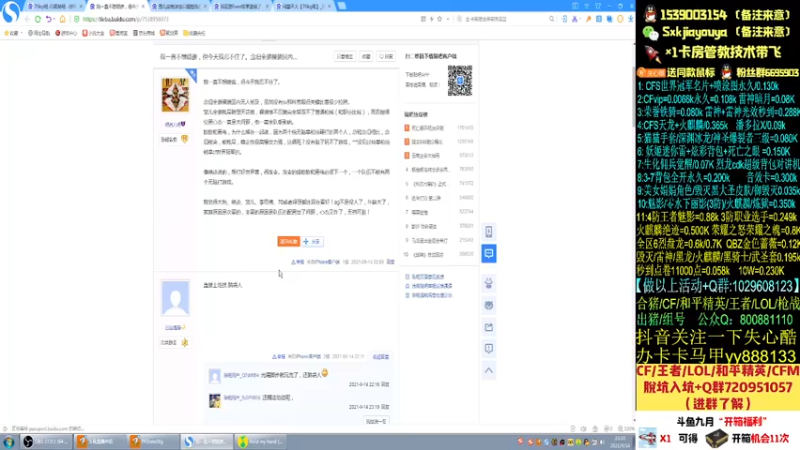Switch to second orange-icon taskbar app

pyautogui.click(x=154, y=441)
